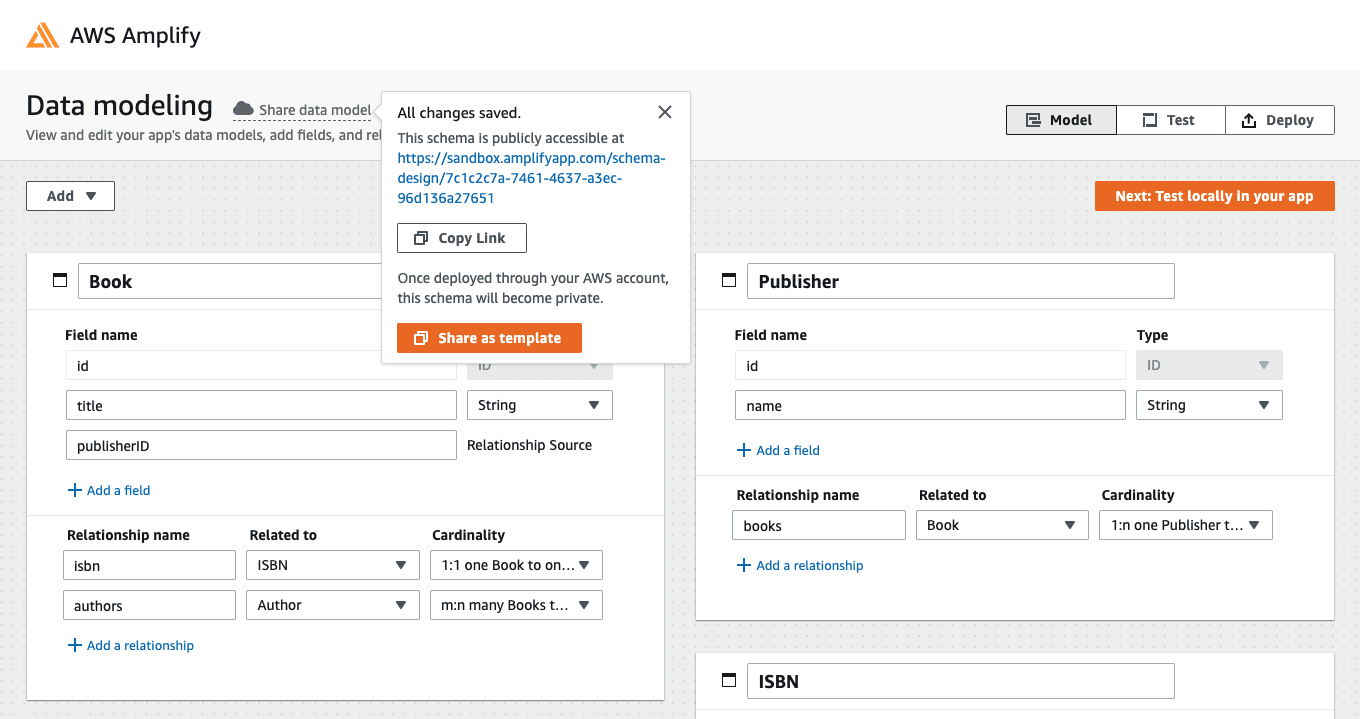Open Related to dropdown showing ISBN
Screen dimensions: 1360x719
[x=332, y=565]
